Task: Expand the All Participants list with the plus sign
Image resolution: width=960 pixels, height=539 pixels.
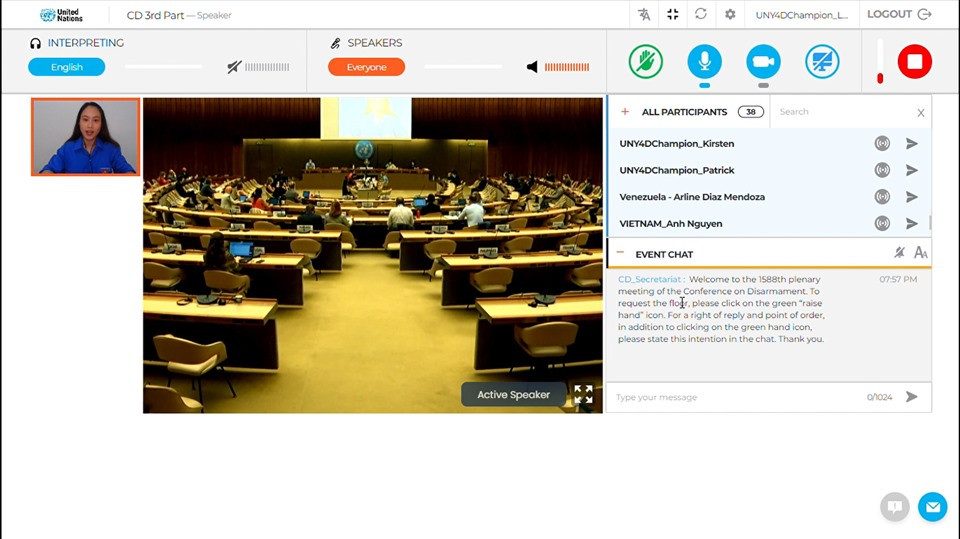Action: [x=625, y=112]
